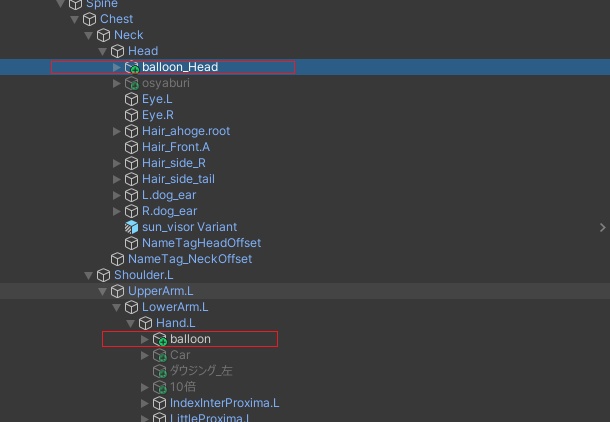Expand the balloon_Head node
Viewport: 610px width, 422px height.
tap(117, 67)
